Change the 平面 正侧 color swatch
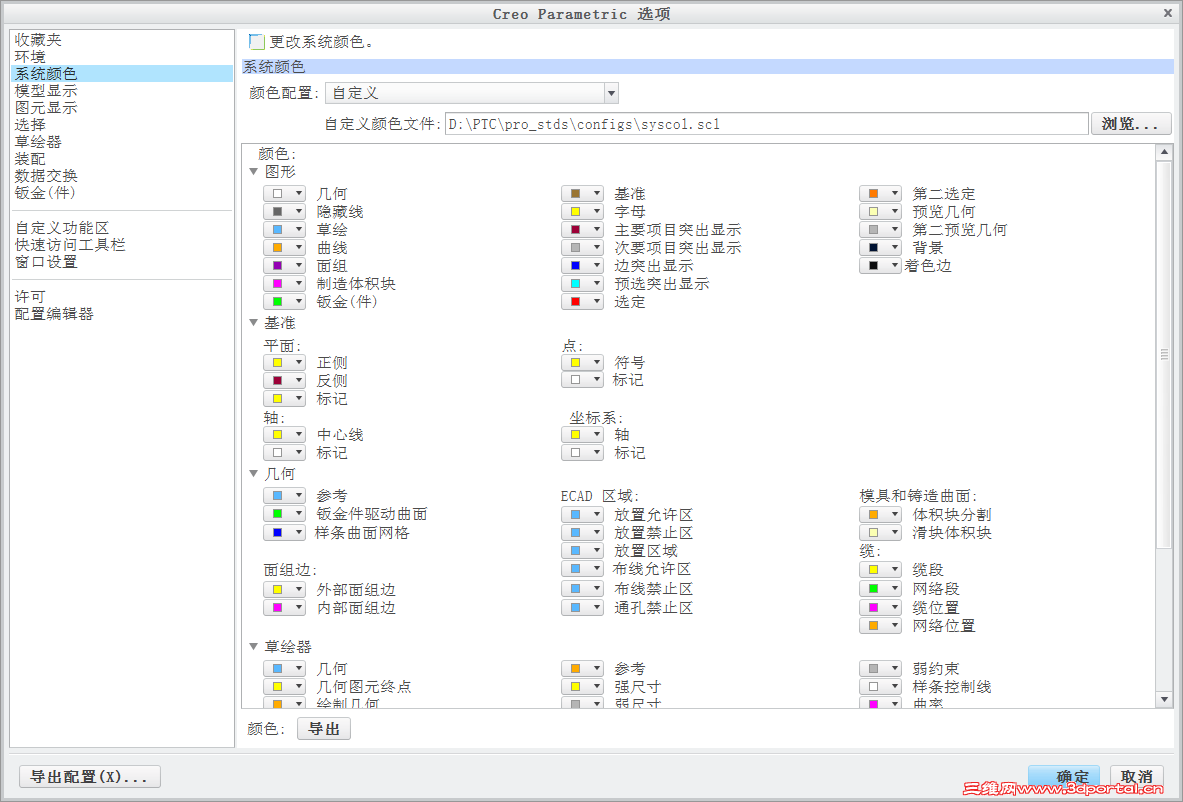The height and width of the screenshot is (802, 1183). (x=284, y=362)
